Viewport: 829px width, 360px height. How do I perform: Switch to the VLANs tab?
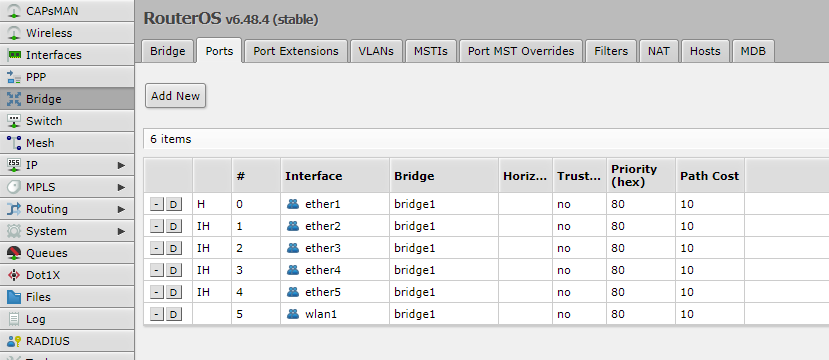[x=376, y=51]
